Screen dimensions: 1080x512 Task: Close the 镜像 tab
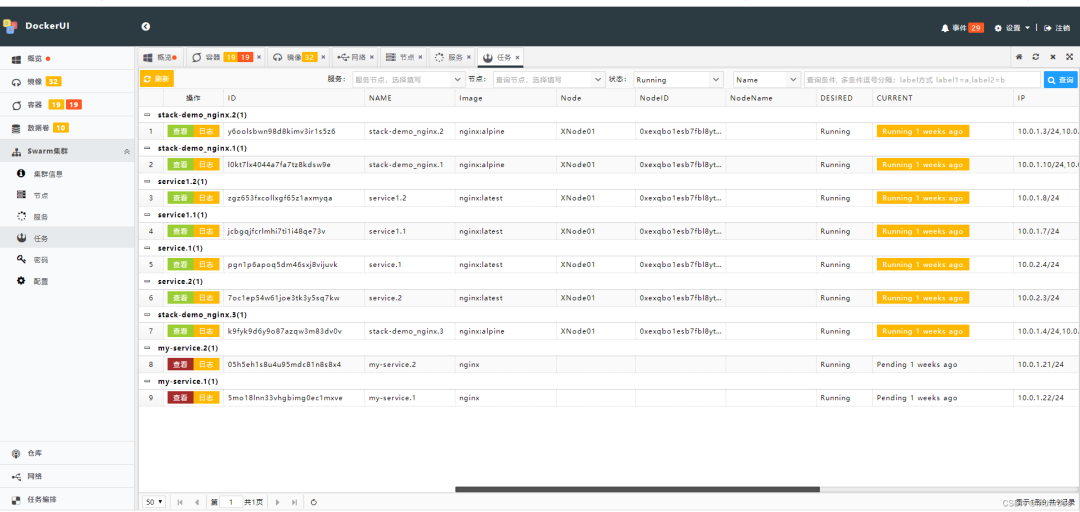tap(326, 57)
